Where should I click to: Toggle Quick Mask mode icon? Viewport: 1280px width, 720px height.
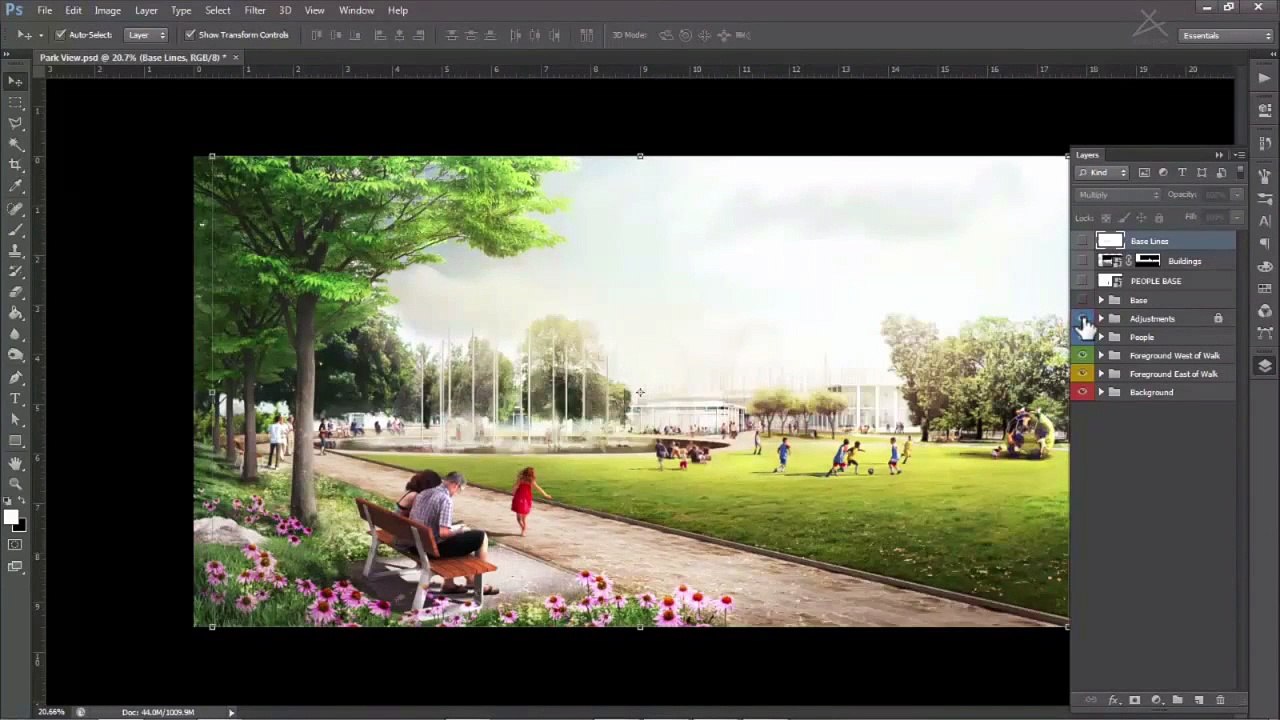pos(15,545)
